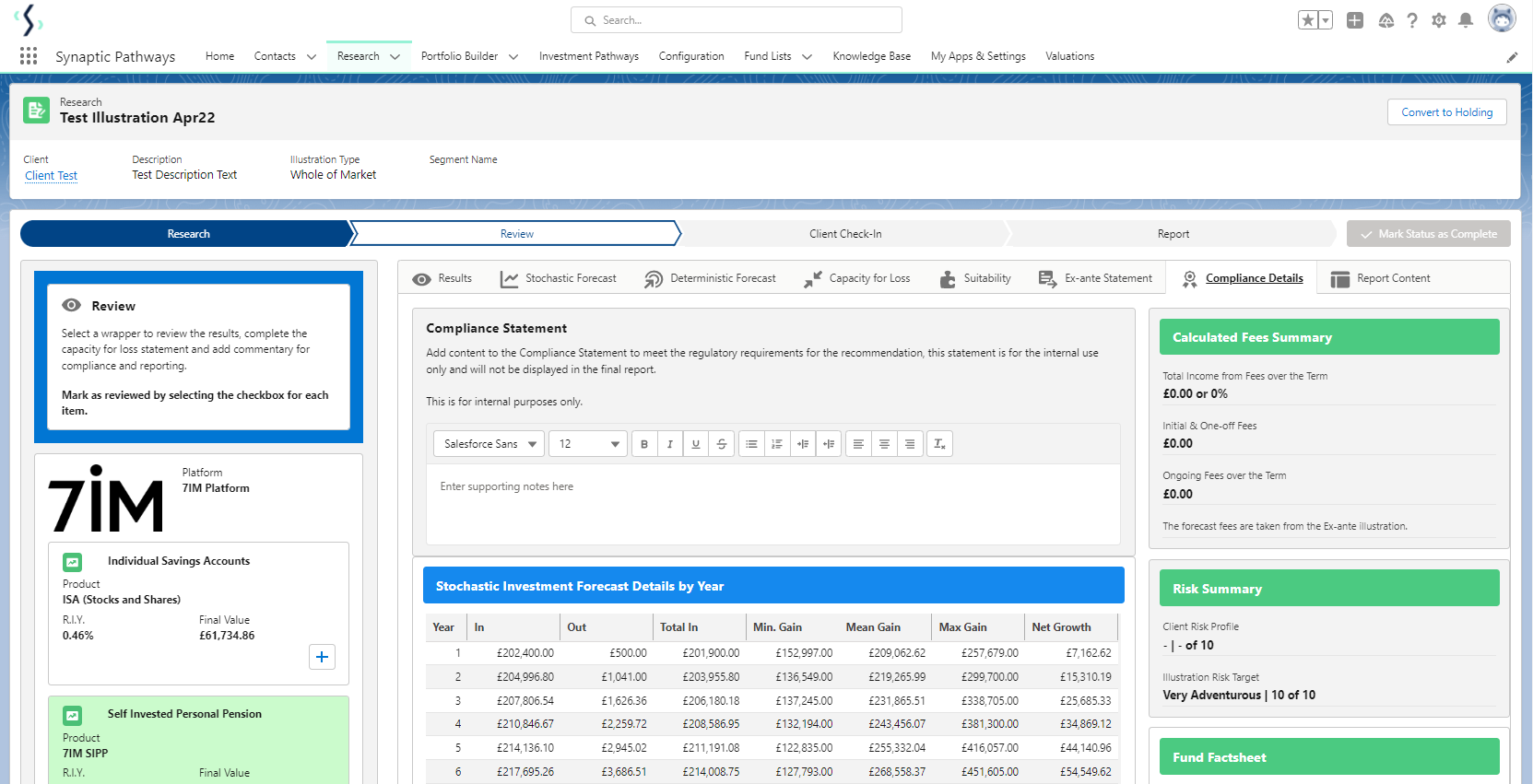Click the Convert to Holding button

[x=1446, y=112]
